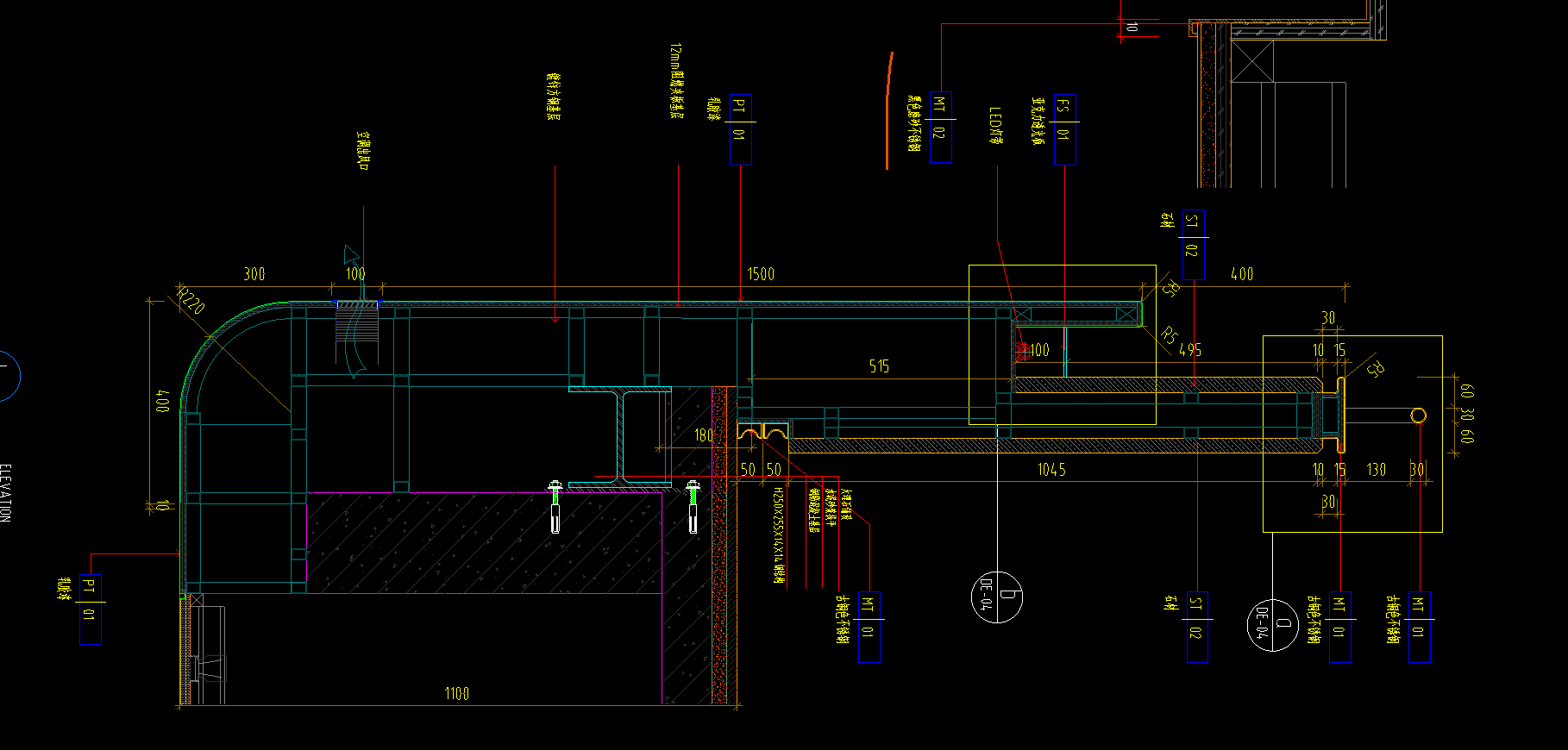Select the 180 dimension text
The height and width of the screenshot is (750, 1568).
tap(704, 435)
